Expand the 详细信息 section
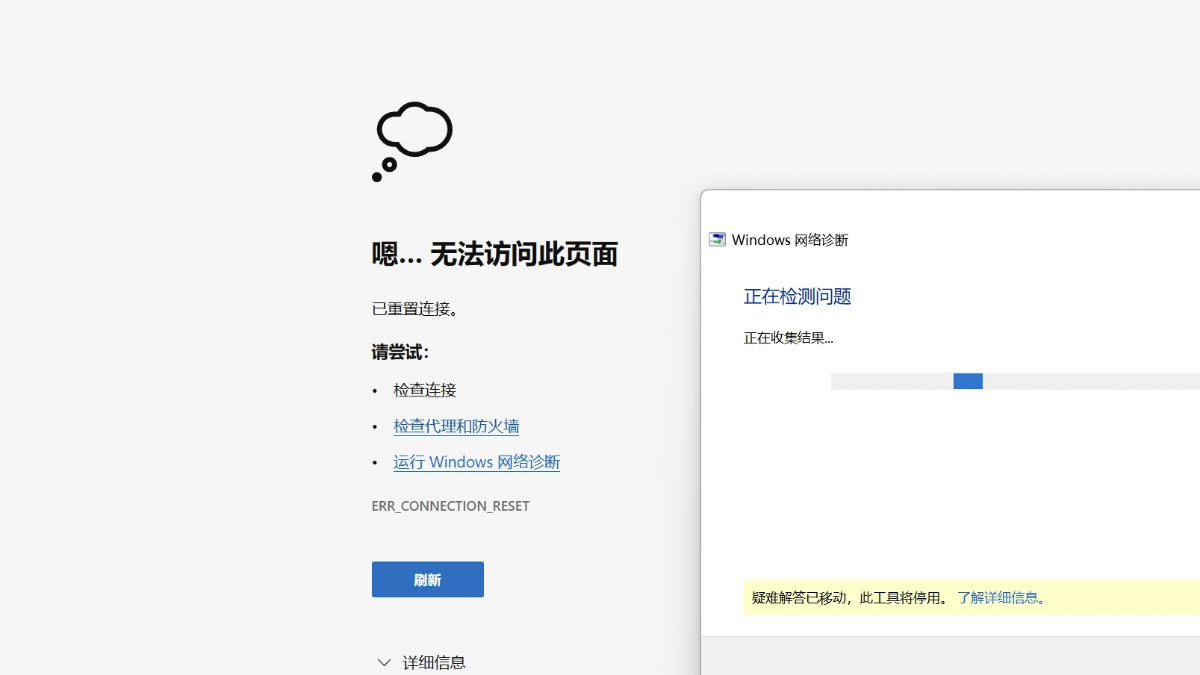This screenshot has width=1200, height=675. [x=434, y=661]
